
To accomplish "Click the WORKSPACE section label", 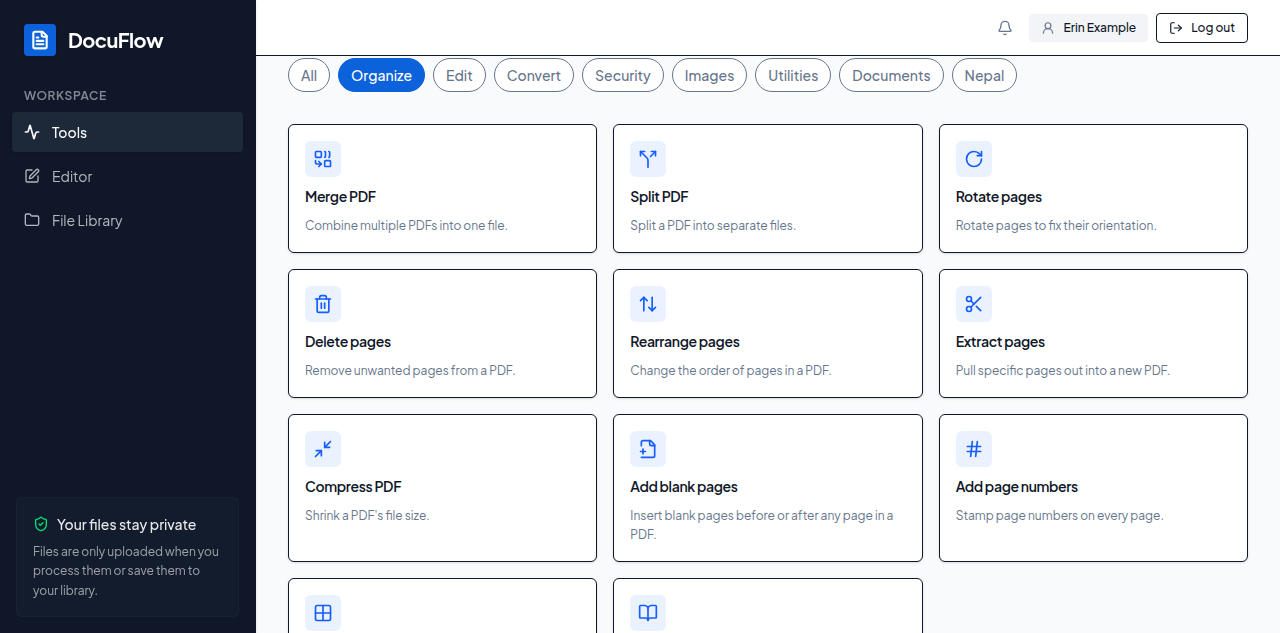I will pyautogui.click(x=65, y=96).
